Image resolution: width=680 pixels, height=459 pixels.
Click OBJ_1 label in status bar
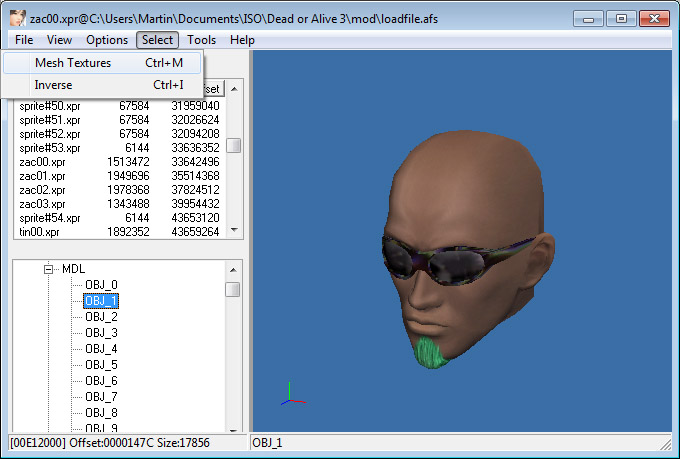tap(267, 443)
